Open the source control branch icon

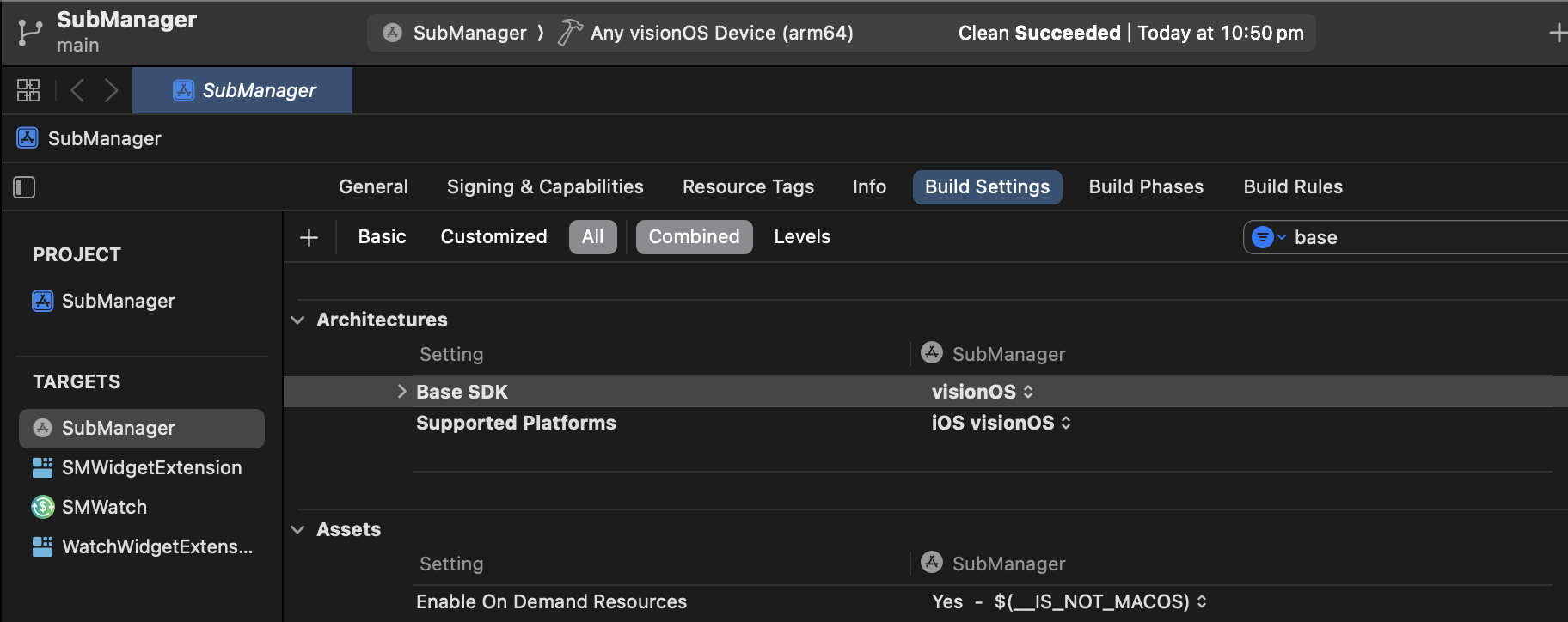tap(29, 33)
